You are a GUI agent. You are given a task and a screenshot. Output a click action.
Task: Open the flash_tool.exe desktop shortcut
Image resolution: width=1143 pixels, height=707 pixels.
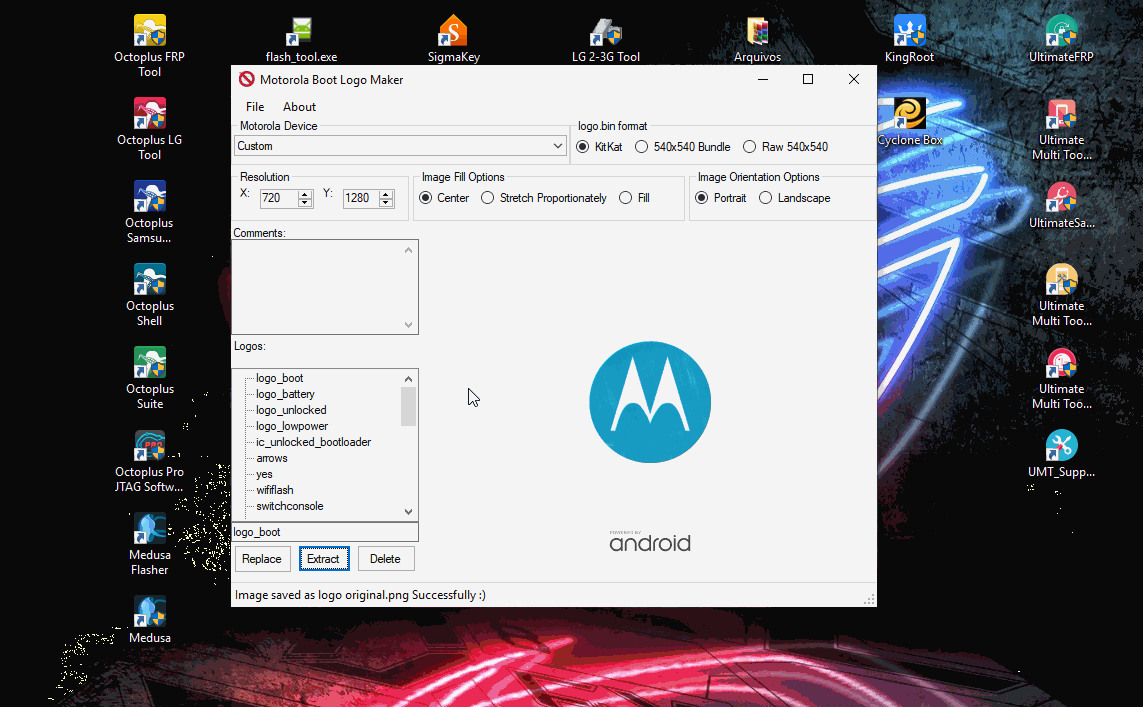(301, 39)
